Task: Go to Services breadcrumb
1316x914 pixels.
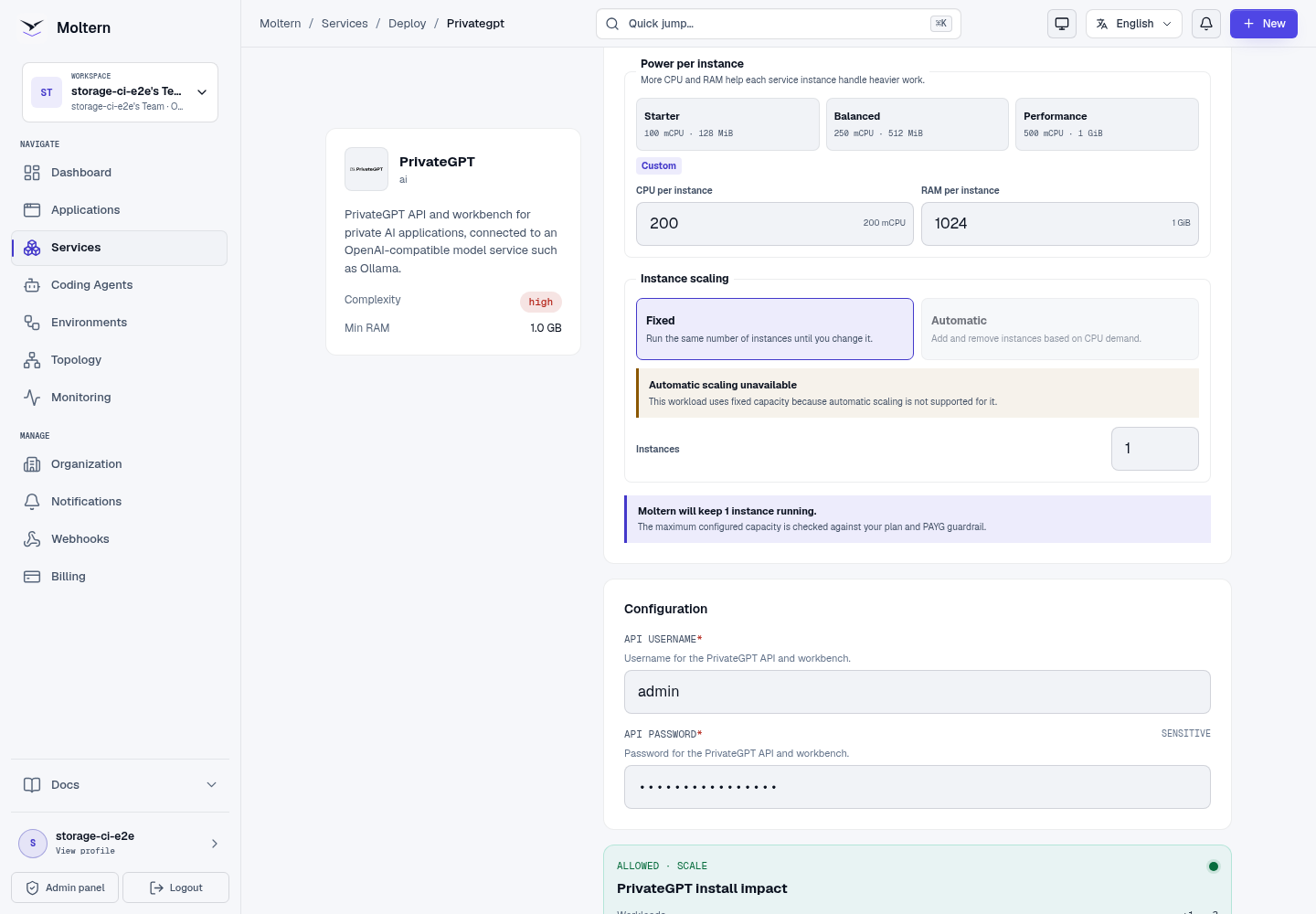Action: 345,24
